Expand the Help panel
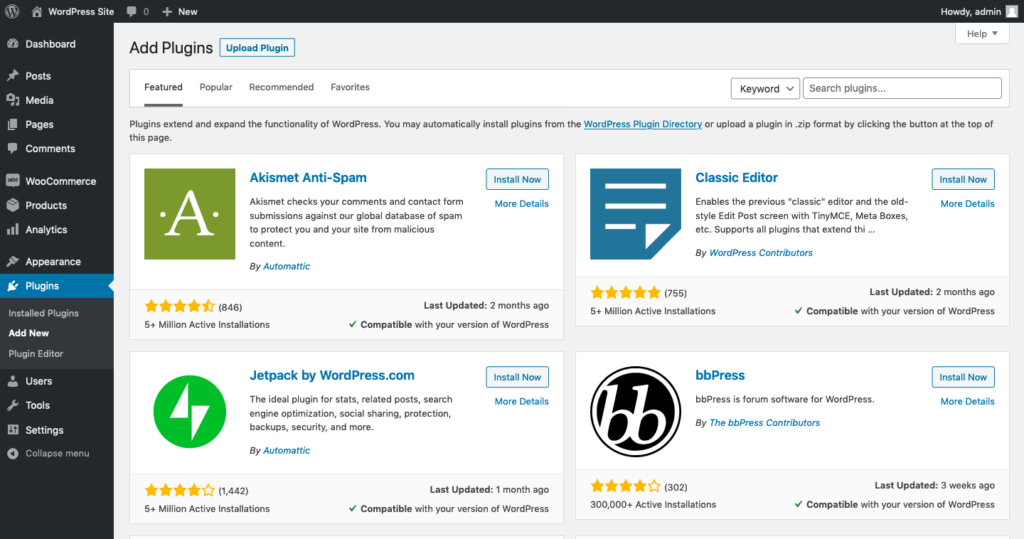 (982, 34)
